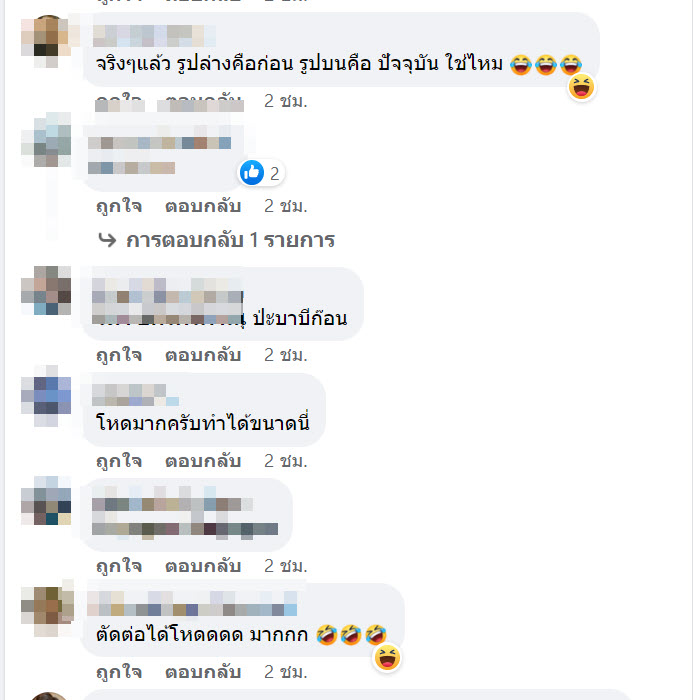This screenshot has width=693, height=700.
Task: Open avatar beside ตัดต่อได้โหดดดด มากกก comment
Action: click(x=48, y=608)
